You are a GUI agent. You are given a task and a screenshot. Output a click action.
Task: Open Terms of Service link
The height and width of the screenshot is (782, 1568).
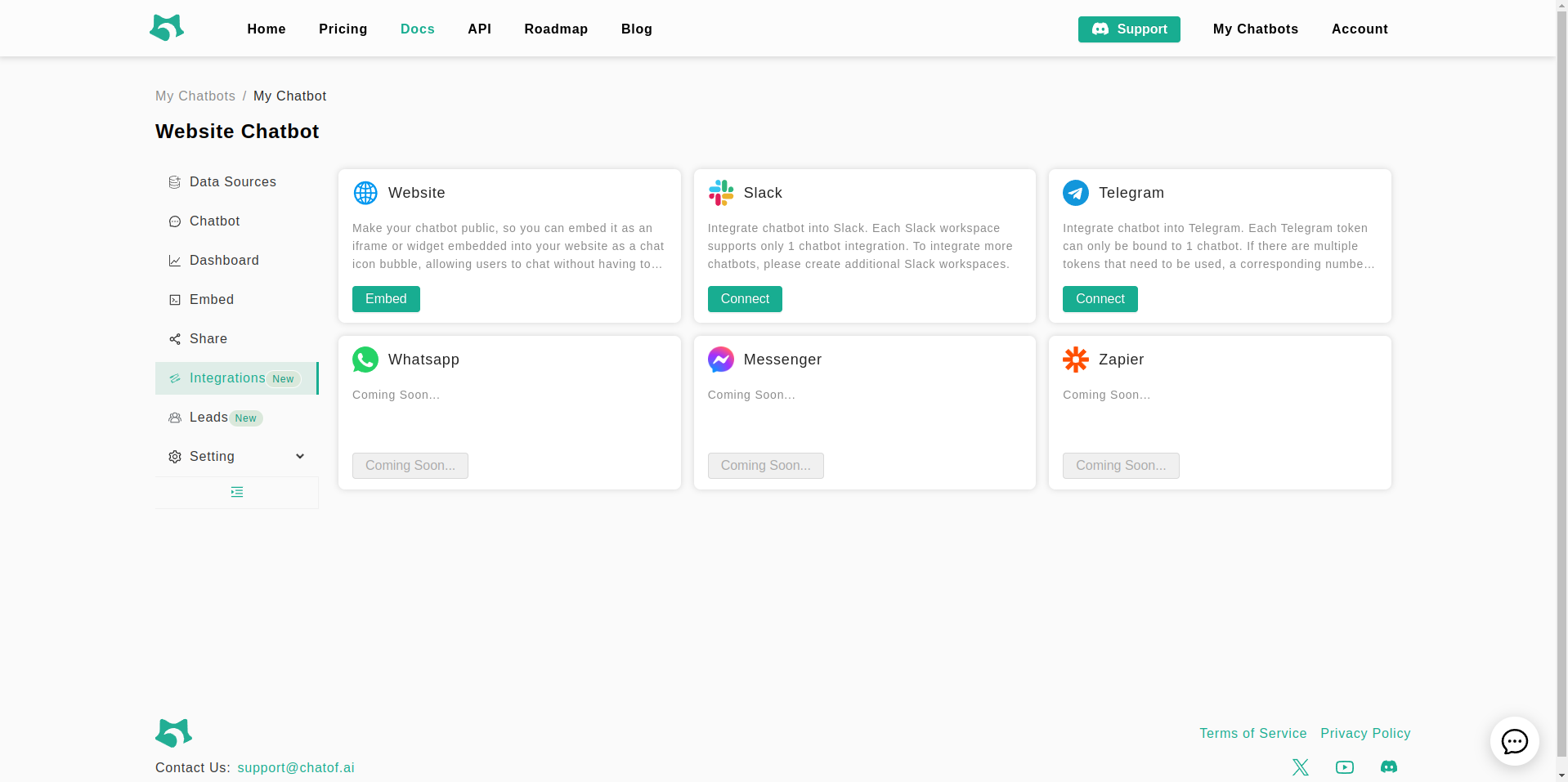pyautogui.click(x=1253, y=734)
